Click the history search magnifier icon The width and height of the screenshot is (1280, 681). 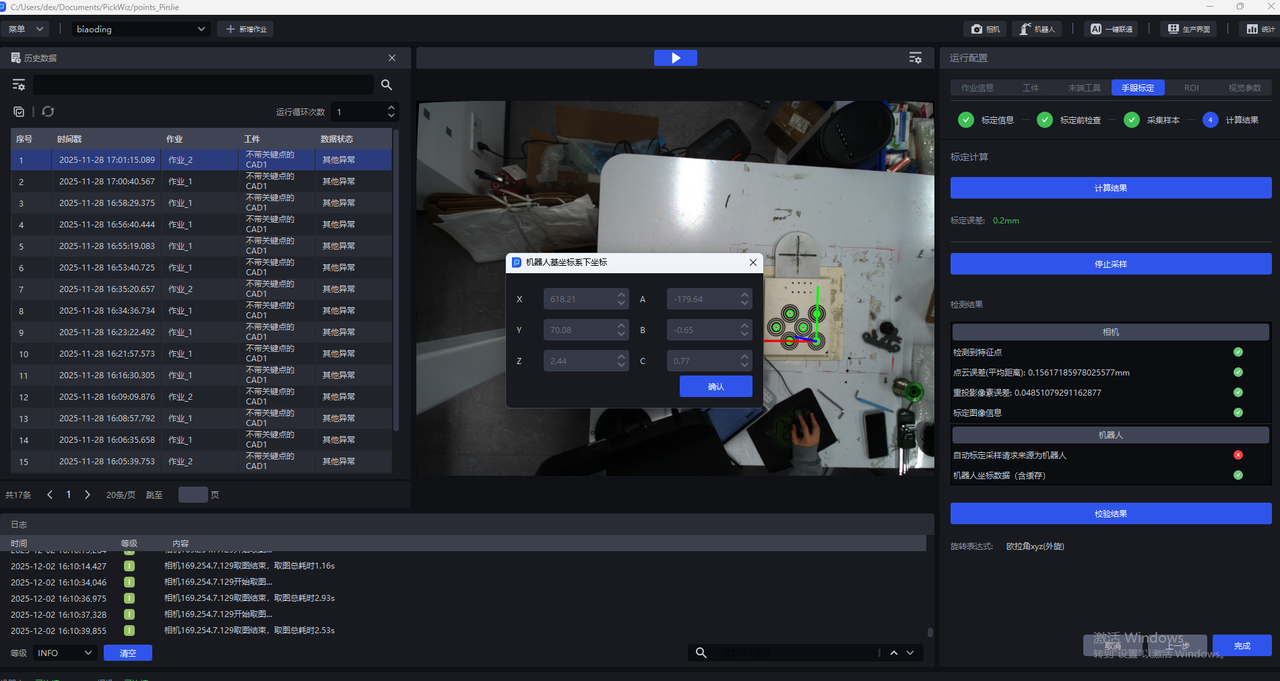[x=387, y=85]
